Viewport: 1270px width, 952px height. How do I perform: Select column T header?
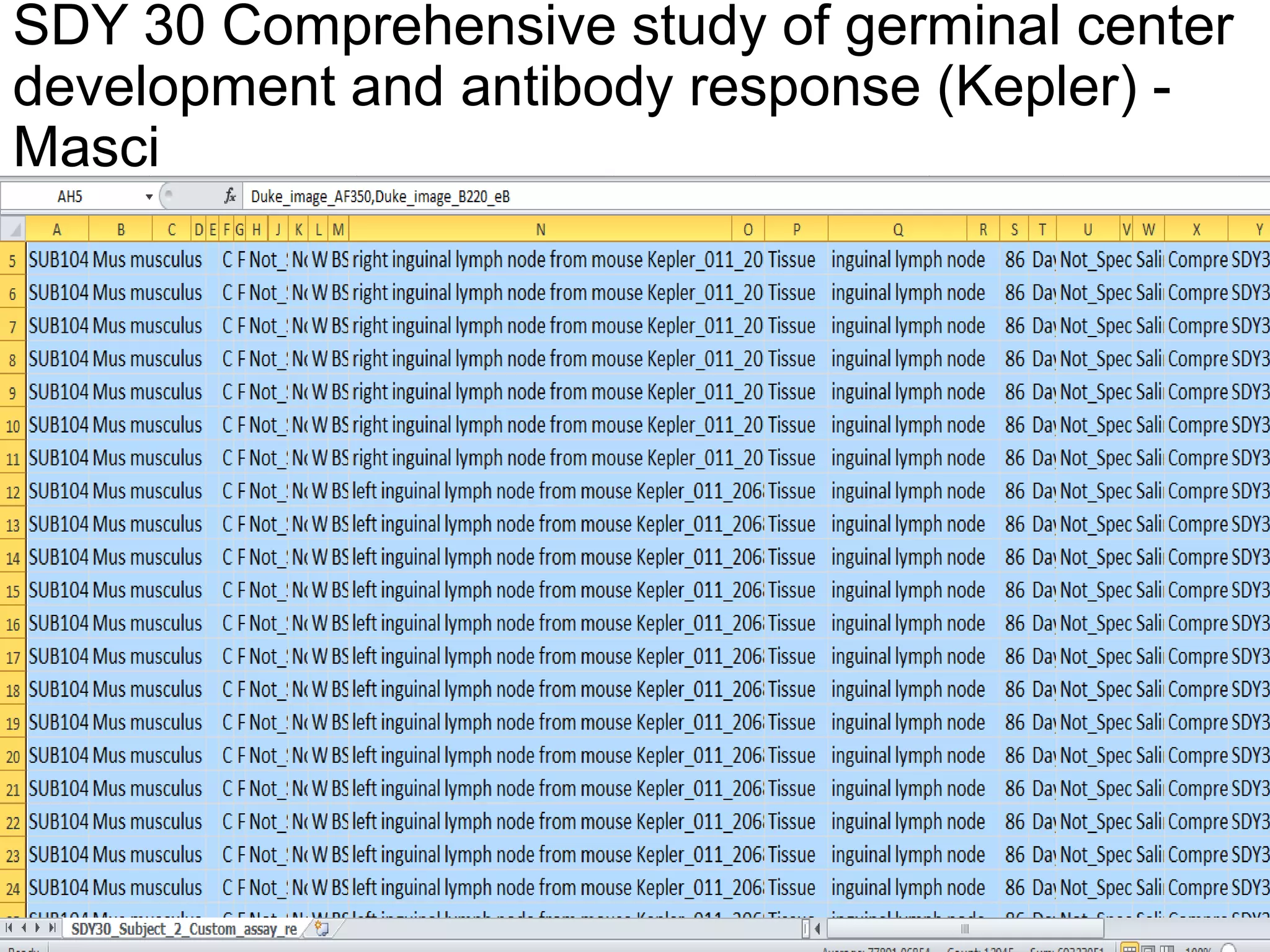click(1043, 230)
